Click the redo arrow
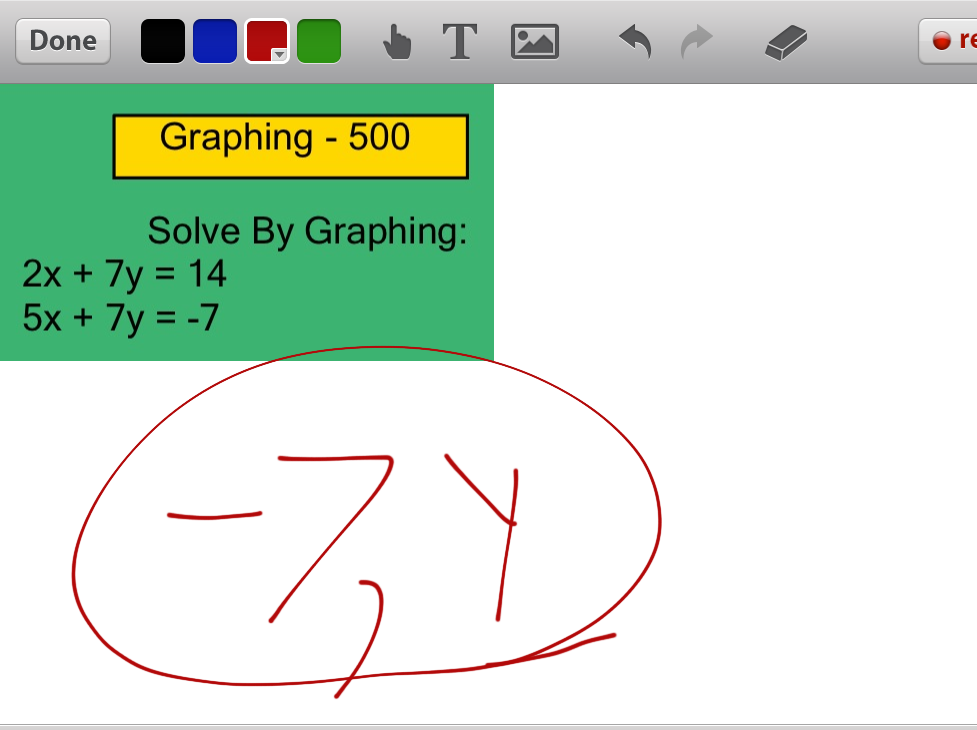The height and width of the screenshot is (730, 977). [697, 41]
